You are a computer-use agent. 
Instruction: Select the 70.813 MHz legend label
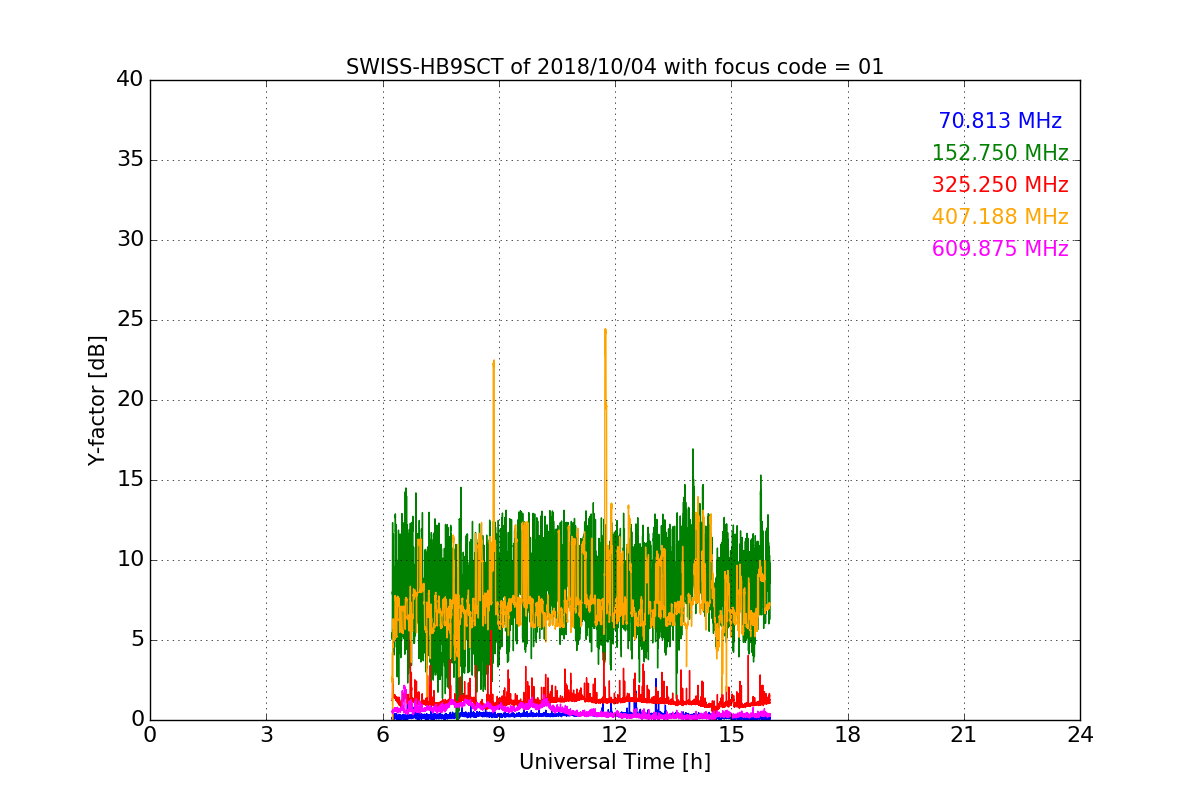[1000, 121]
